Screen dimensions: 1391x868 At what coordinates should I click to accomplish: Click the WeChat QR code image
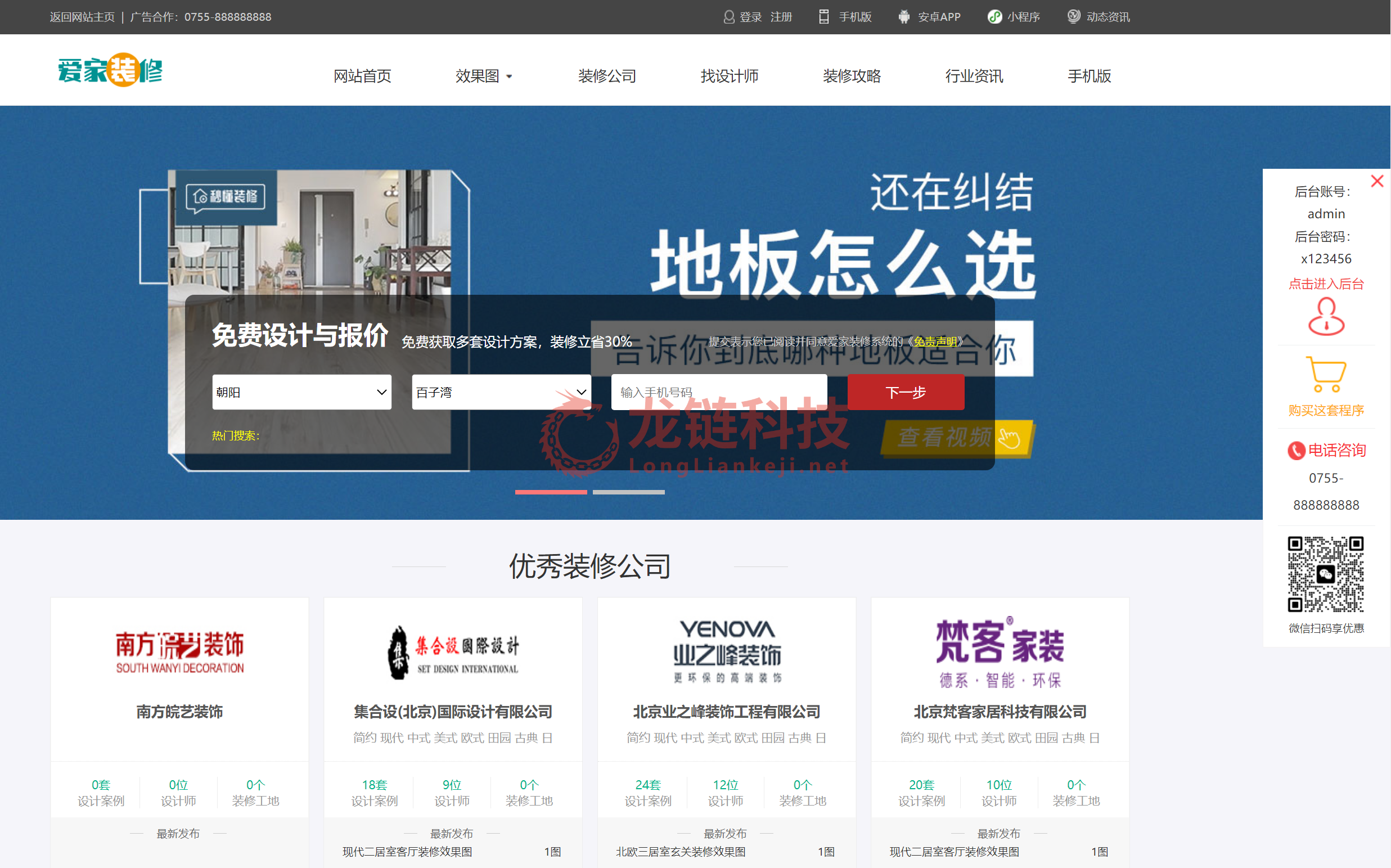[1326, 574]
